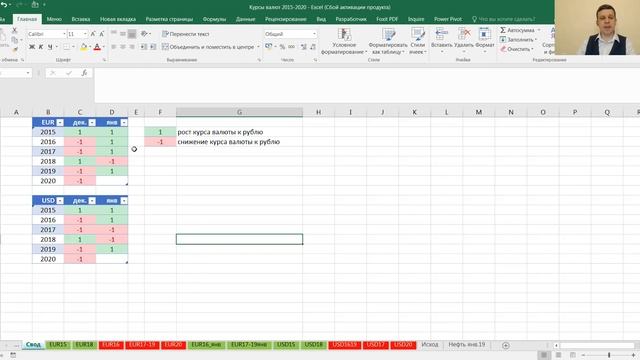Open the Общий number format dropdown
640x360 pixels.
[314, 34]
